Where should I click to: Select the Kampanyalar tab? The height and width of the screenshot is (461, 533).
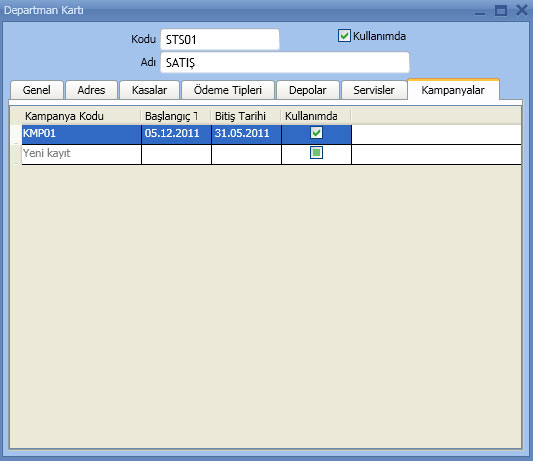click(x=453, y=90)
